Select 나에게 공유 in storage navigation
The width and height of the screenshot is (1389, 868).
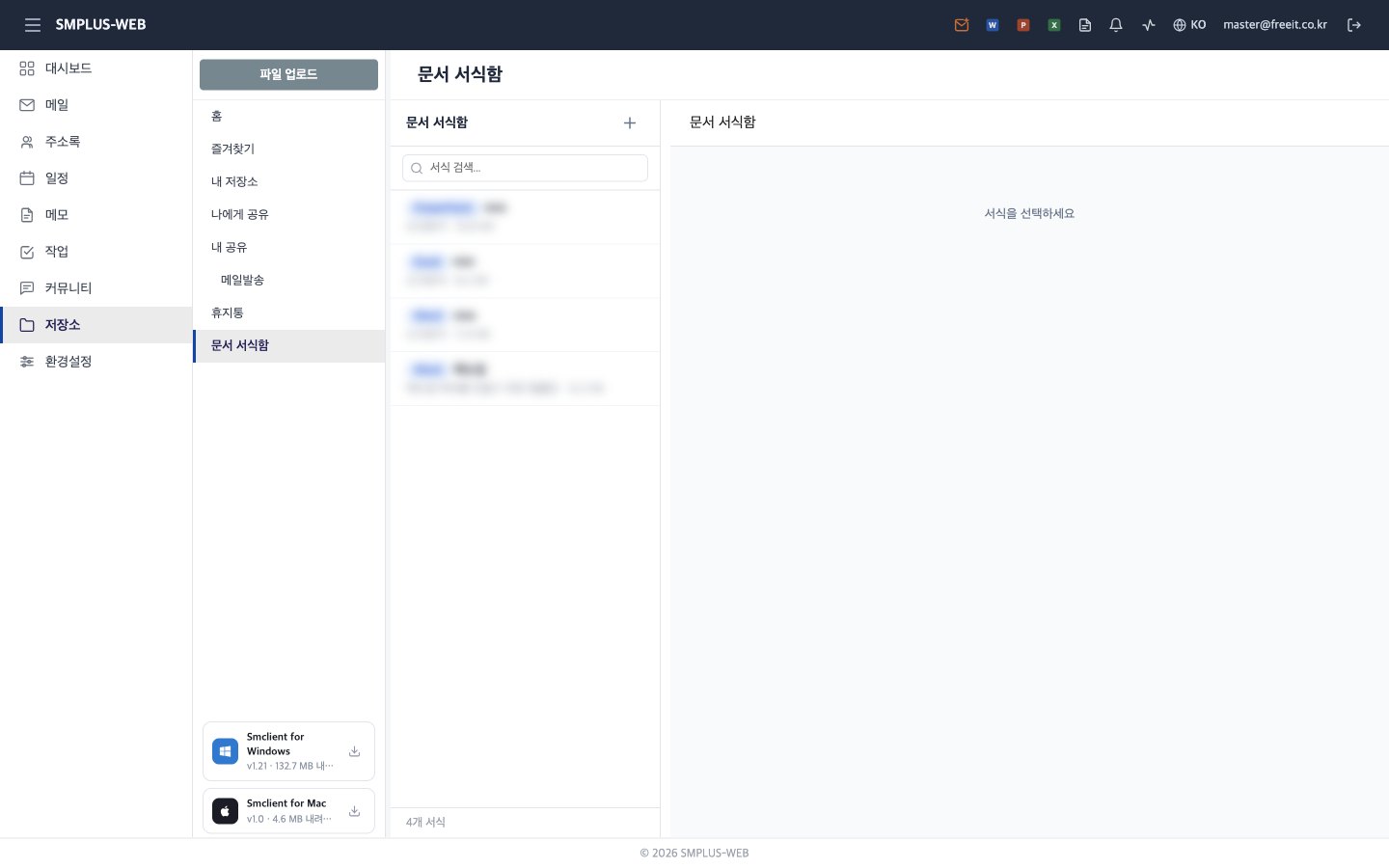click(288, 214)
